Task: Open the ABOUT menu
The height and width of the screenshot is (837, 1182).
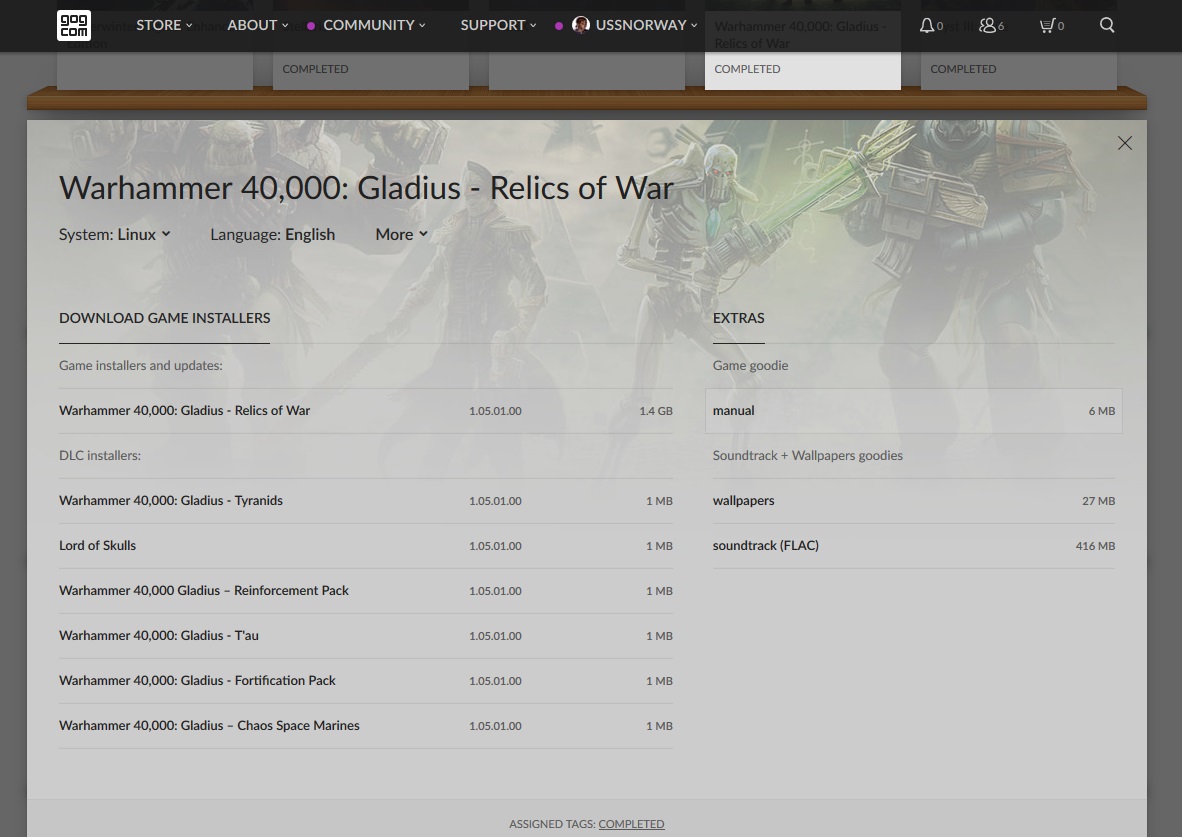Action: [258, 25]
